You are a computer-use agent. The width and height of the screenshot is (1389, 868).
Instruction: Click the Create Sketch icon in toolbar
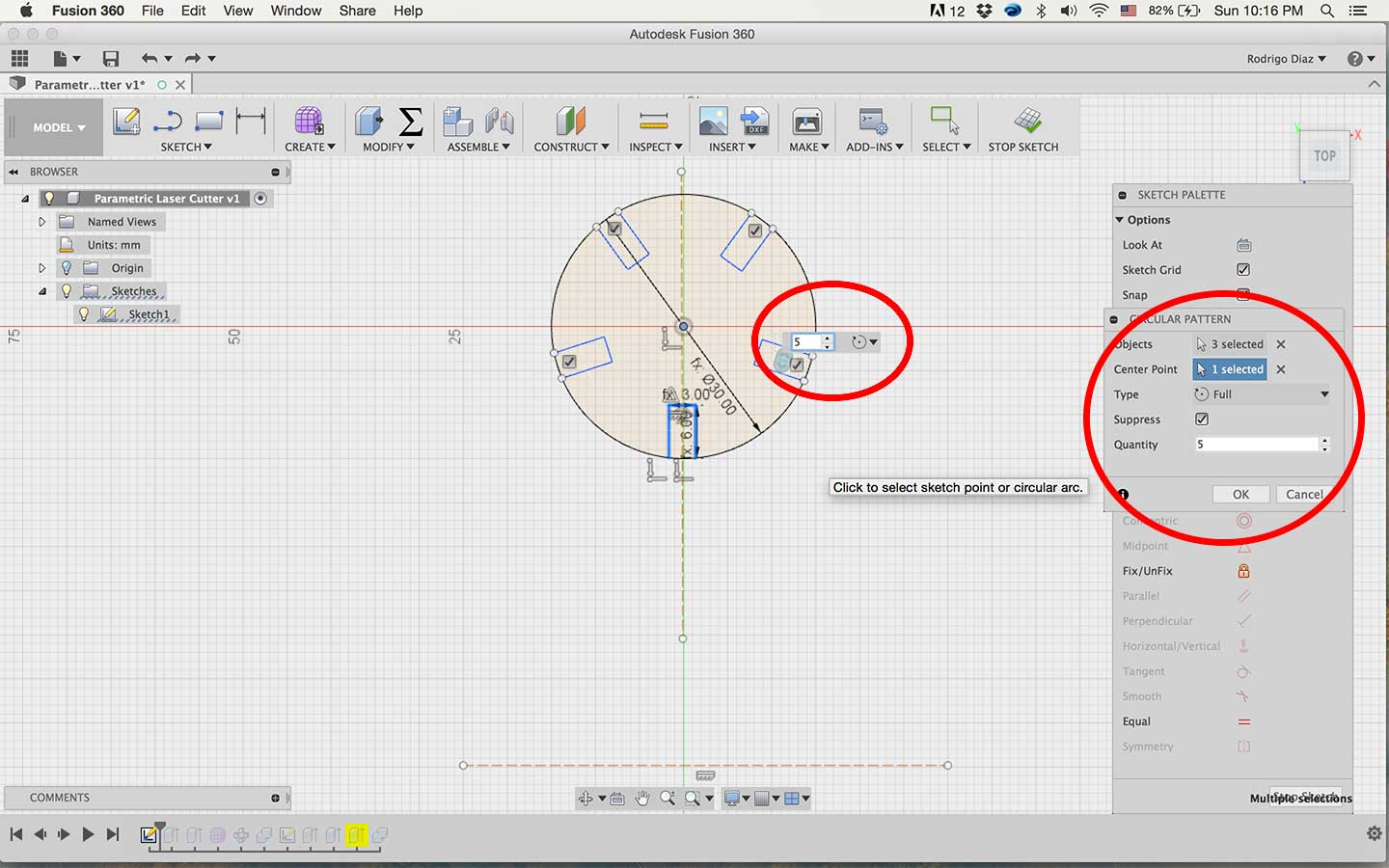click(126, 122)
